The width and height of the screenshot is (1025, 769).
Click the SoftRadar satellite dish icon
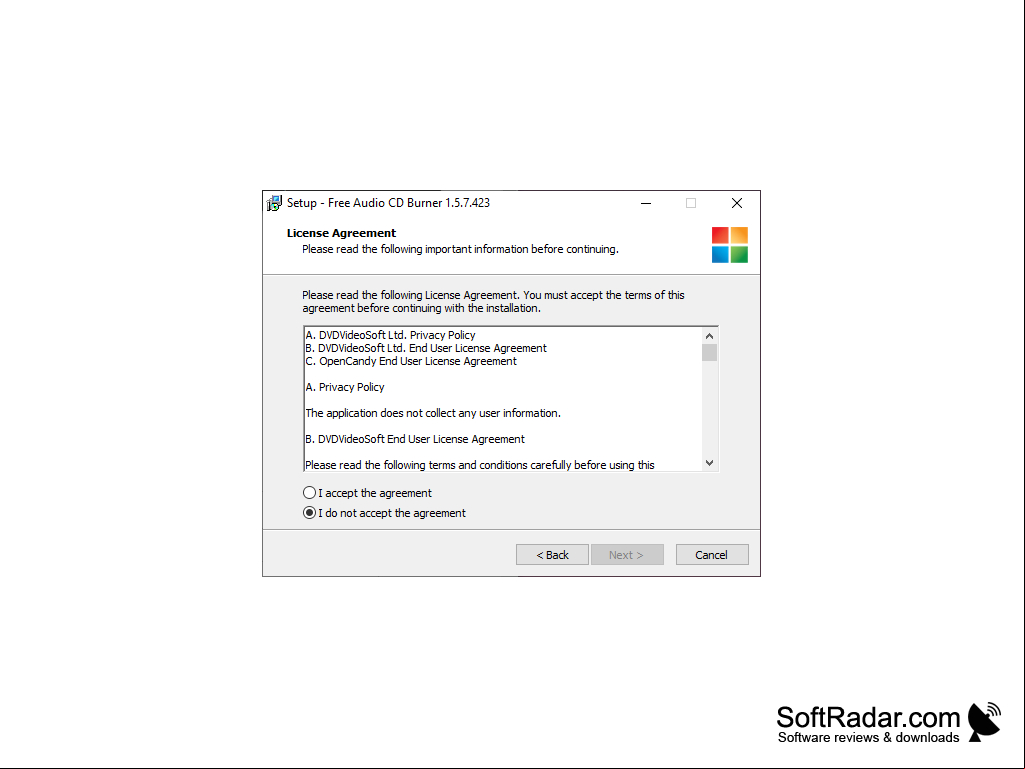point(984,722)
